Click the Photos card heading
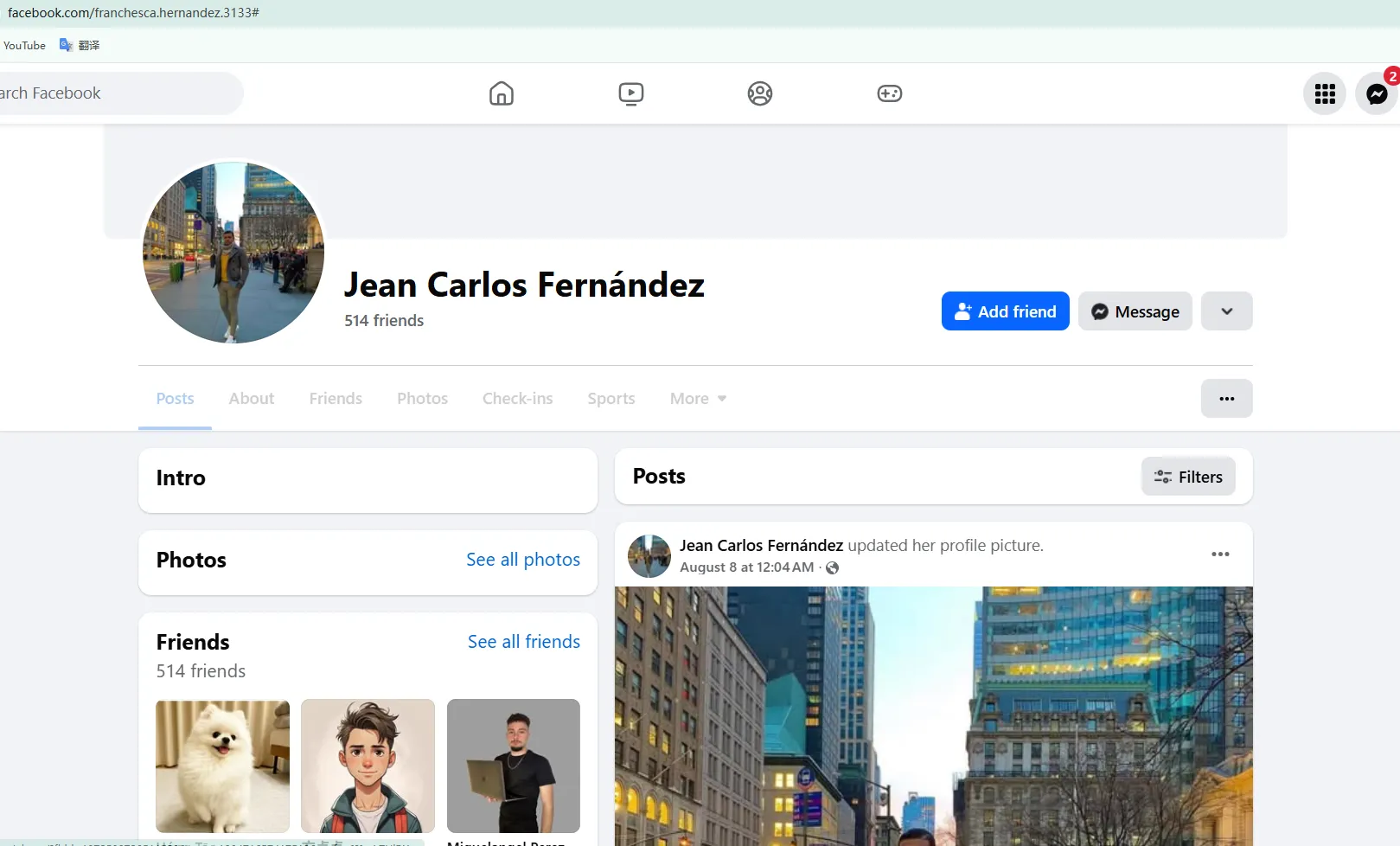The image size is (1400, 846). [x=191, y=560]
